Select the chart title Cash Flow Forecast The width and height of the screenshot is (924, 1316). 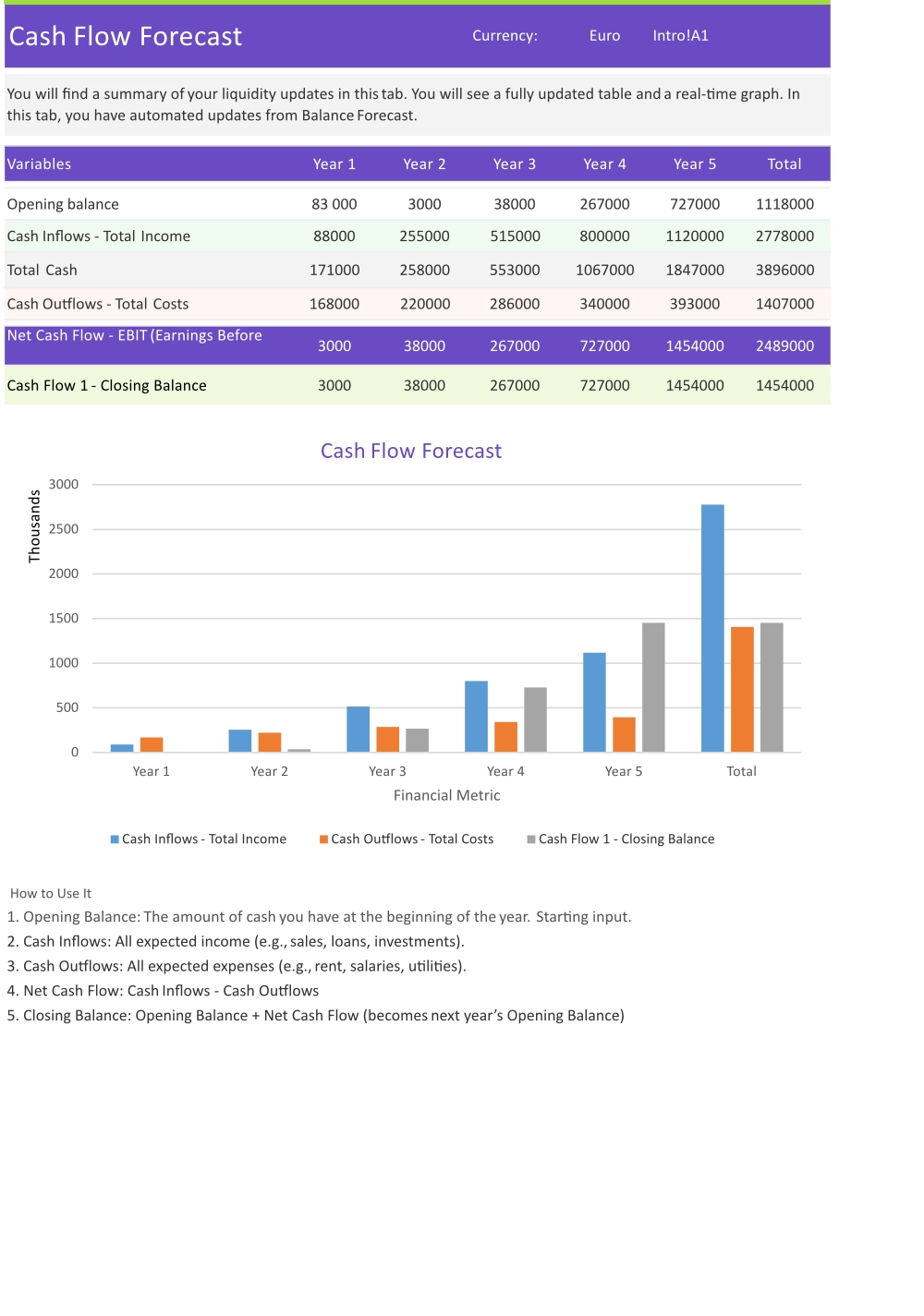tap(411, 451)
